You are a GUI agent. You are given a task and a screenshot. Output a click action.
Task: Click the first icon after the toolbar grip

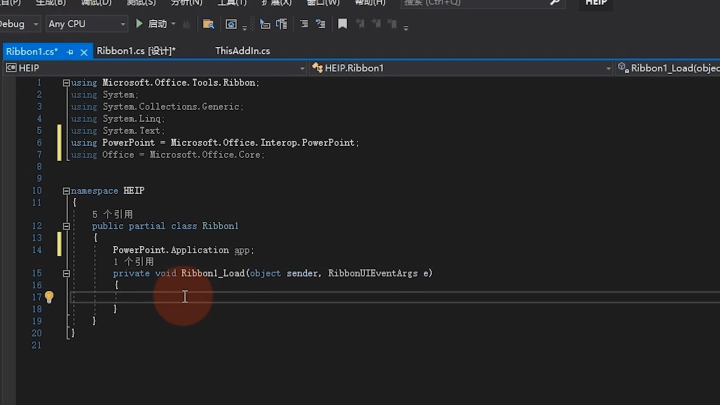coord(265,24)
